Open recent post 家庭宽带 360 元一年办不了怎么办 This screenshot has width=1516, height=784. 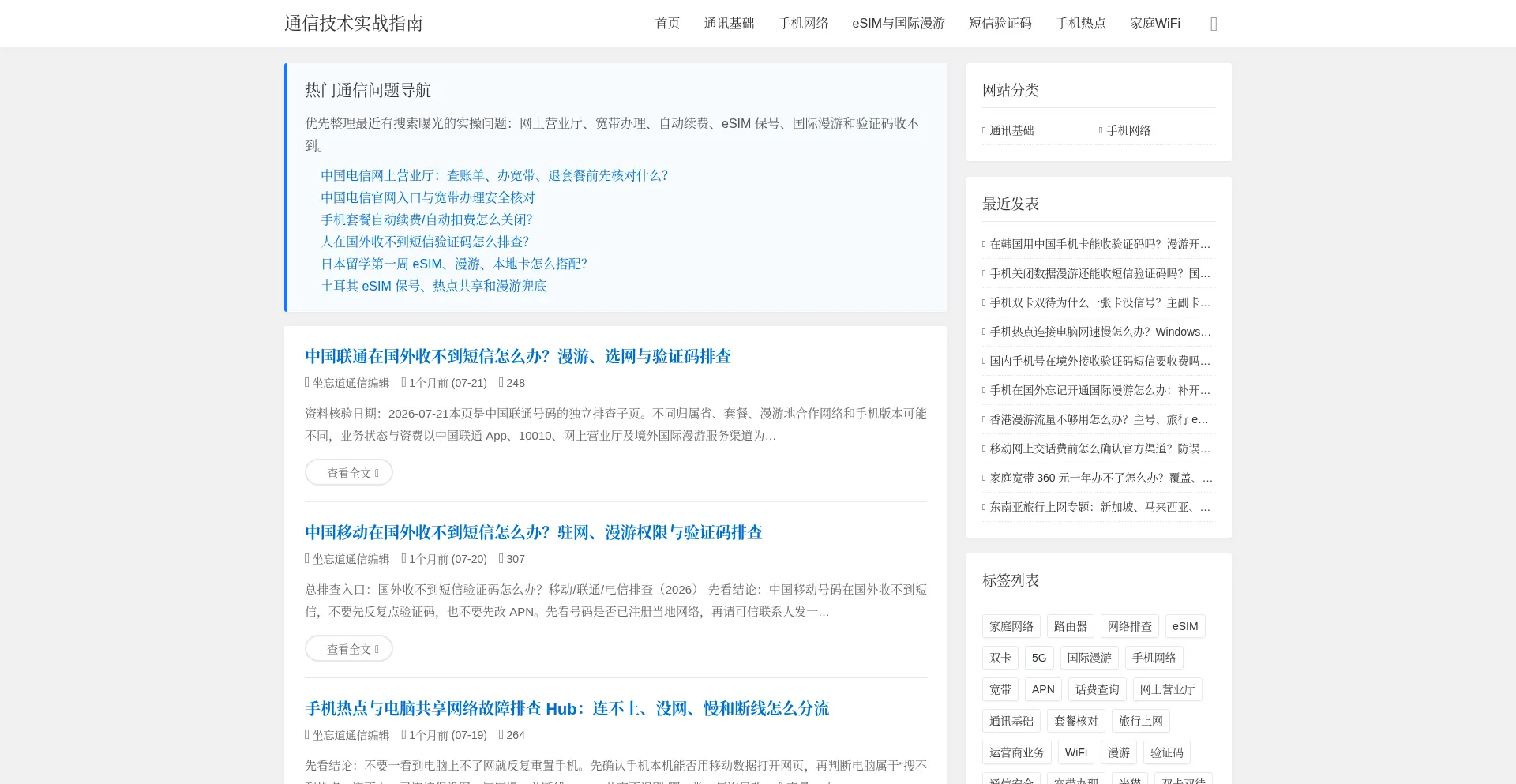pos(1099,478)
